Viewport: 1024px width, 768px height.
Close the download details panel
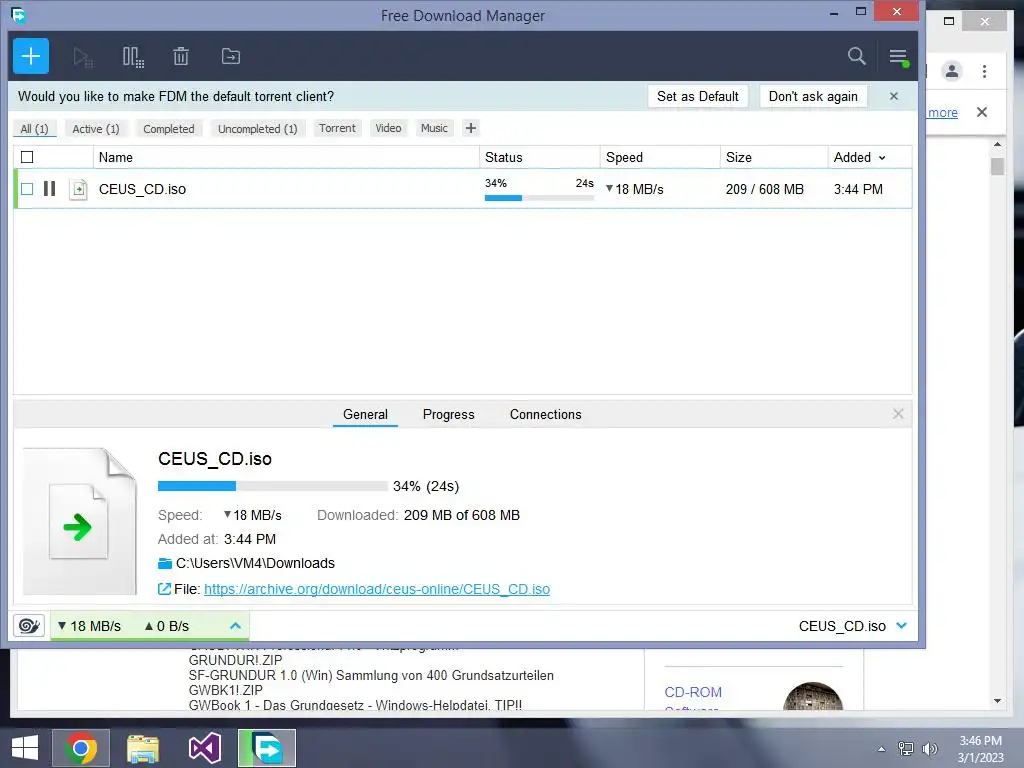898,414
